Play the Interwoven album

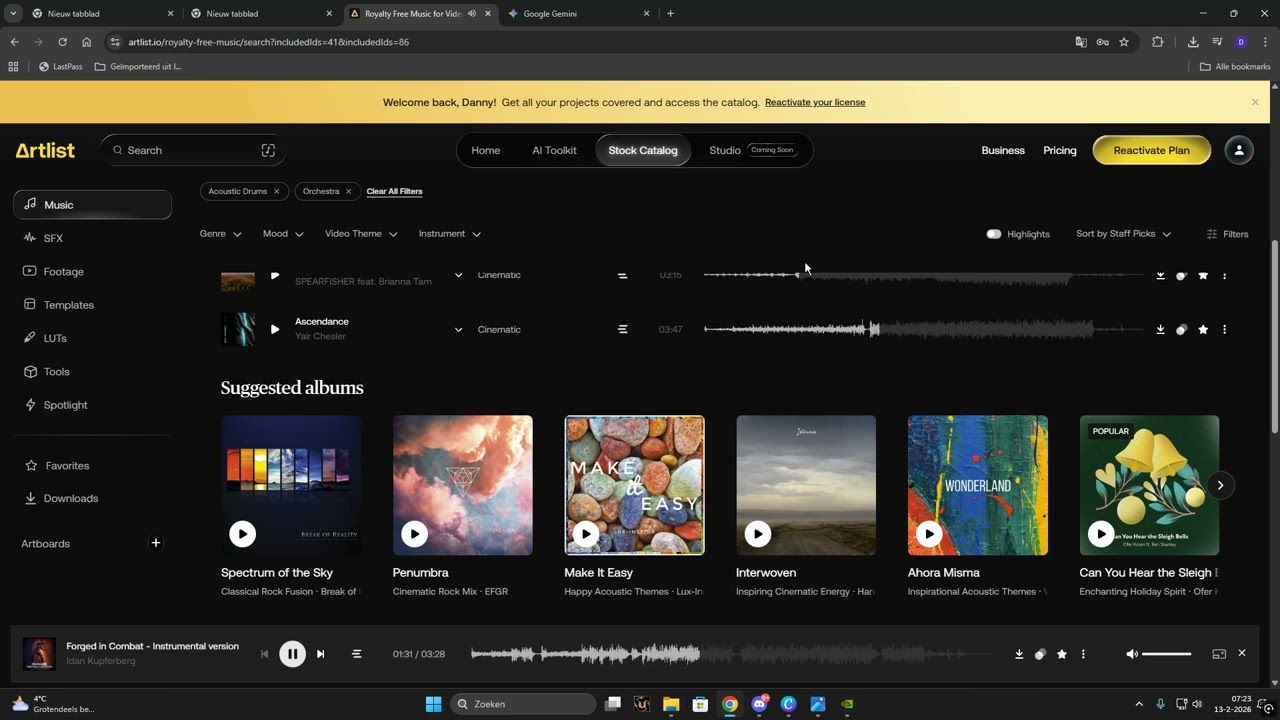[757, 534]
